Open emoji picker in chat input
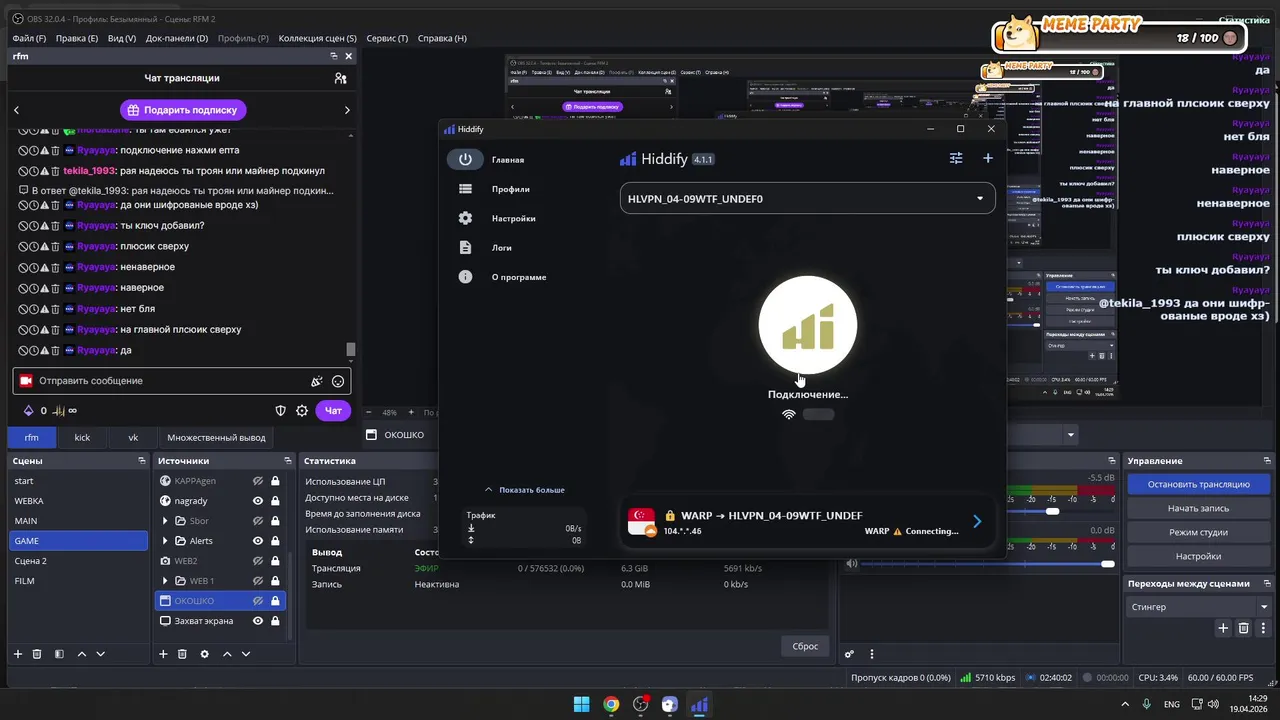Image resolution: width=1280 pixels, height=720 pixels. (x=338, y=381)
